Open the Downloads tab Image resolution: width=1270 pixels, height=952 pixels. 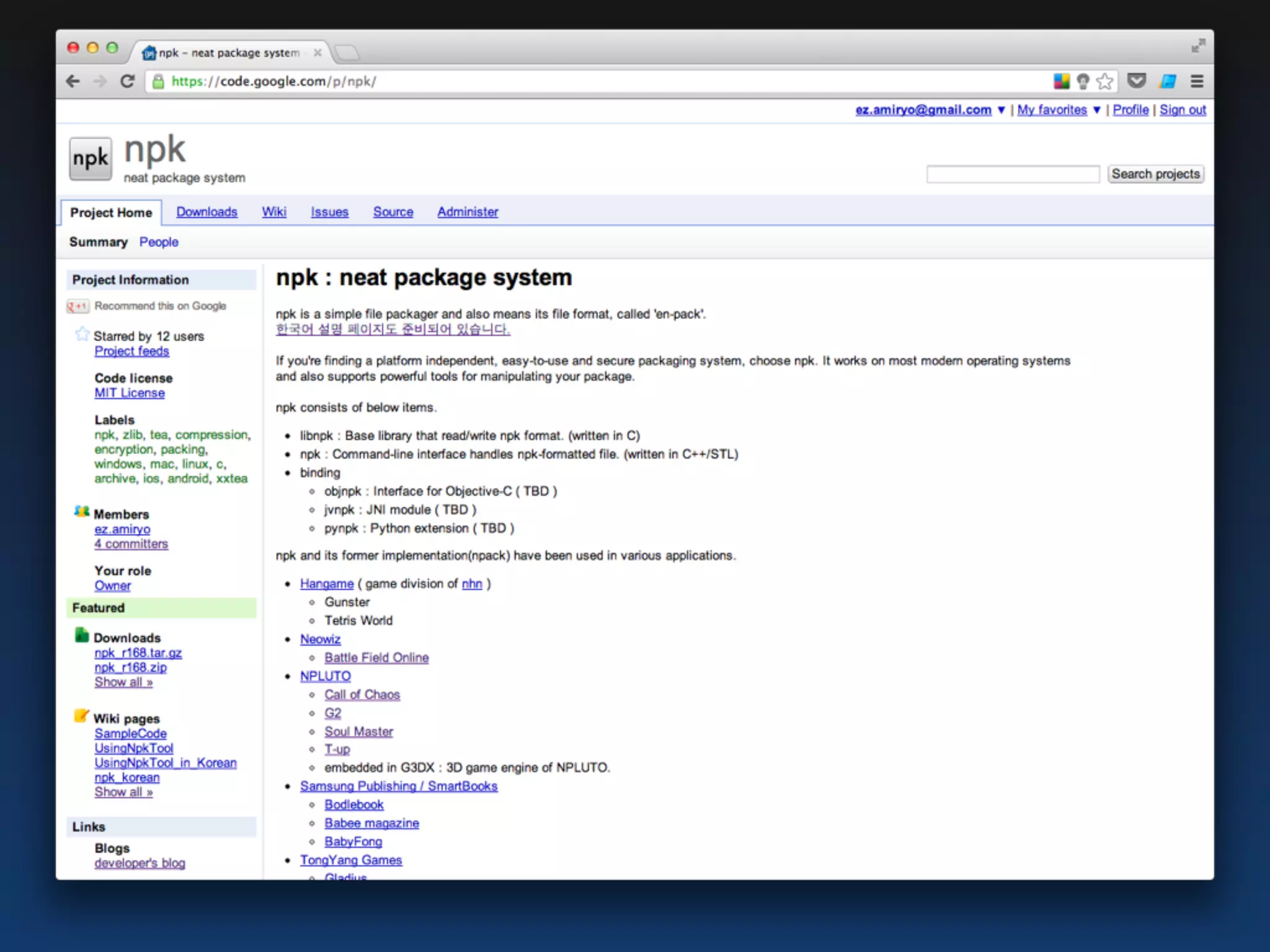(x=206, y=212)
